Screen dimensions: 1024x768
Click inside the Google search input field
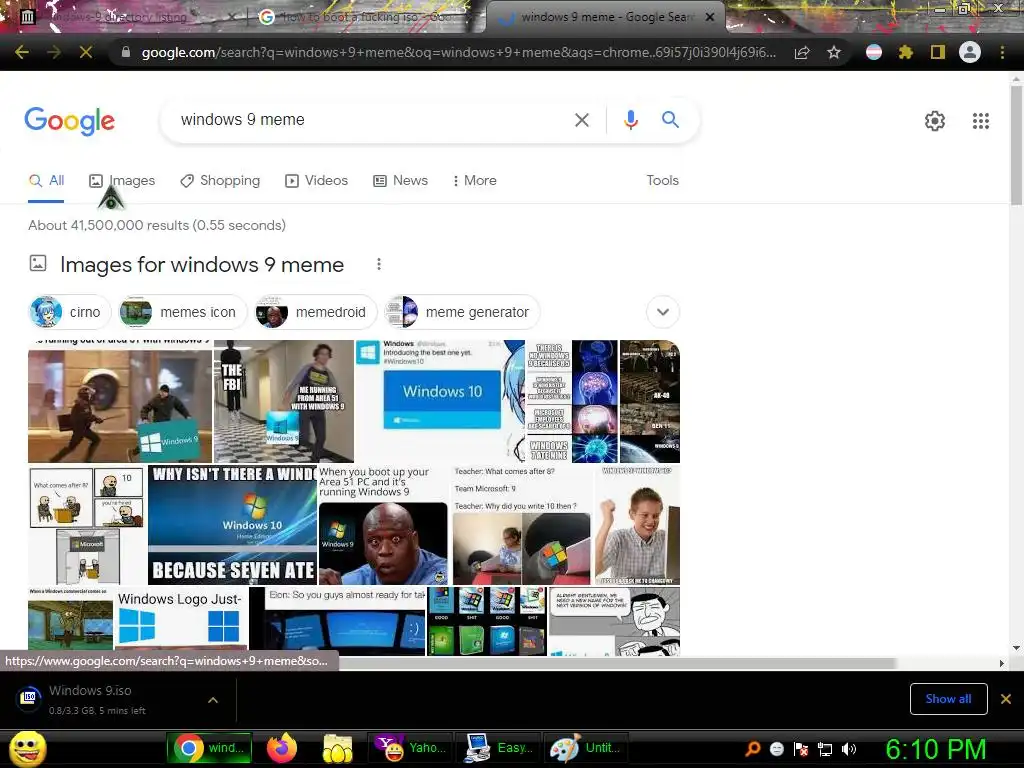coord(372,120)
